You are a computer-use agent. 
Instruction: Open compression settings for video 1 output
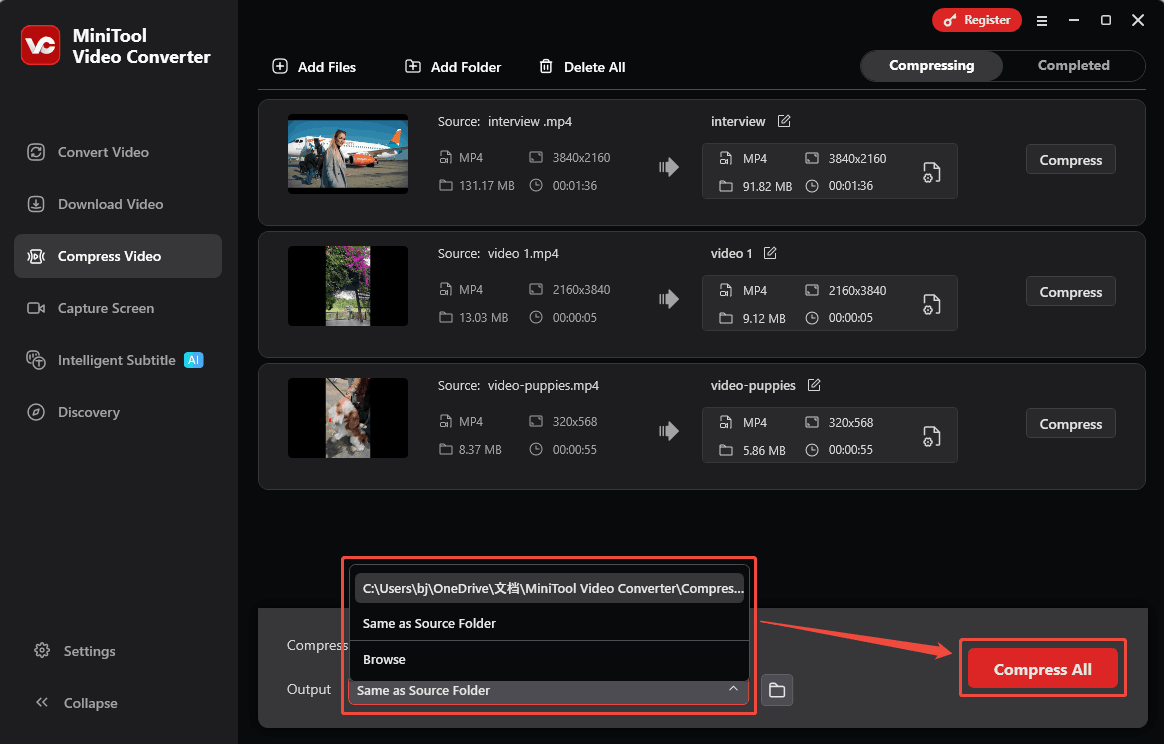pos(931,303)
